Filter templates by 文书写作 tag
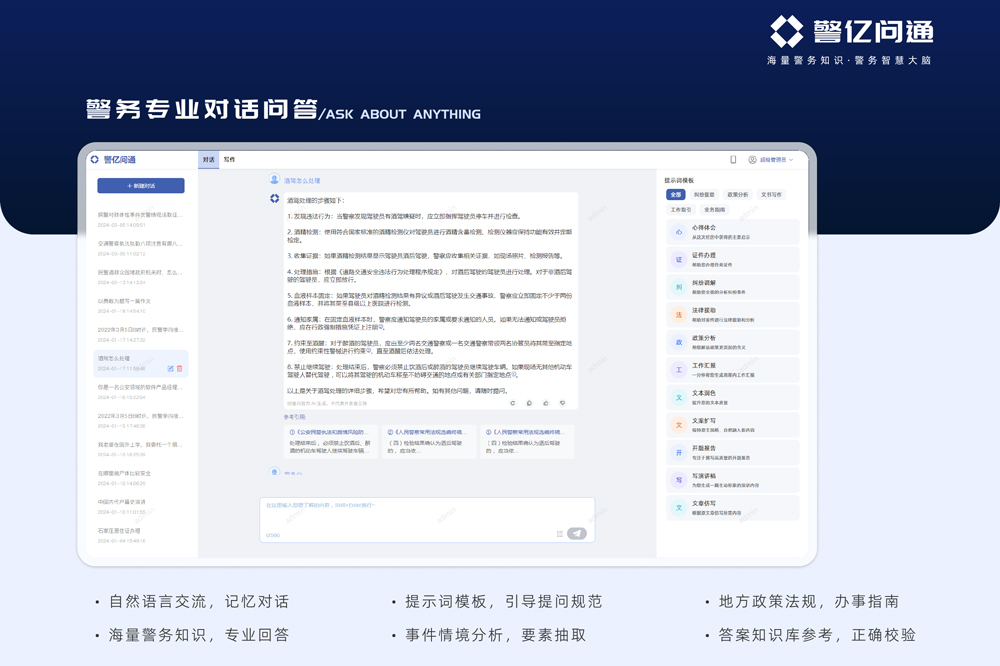The width and height of the screenshot is (1000, 666). click(771, 194)
